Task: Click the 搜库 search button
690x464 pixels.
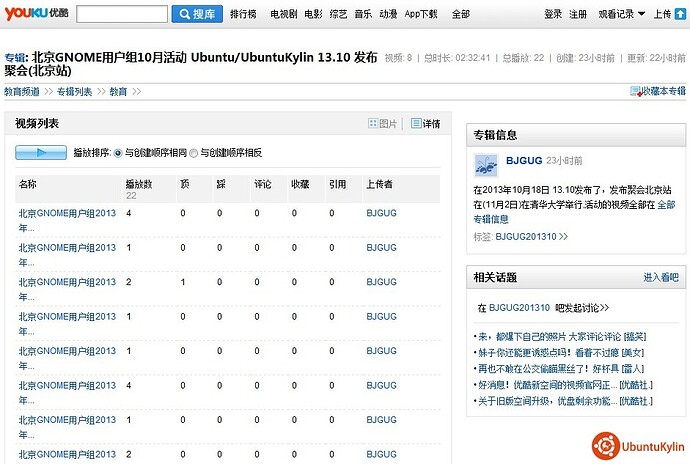Action: click(x=197, y=14)
